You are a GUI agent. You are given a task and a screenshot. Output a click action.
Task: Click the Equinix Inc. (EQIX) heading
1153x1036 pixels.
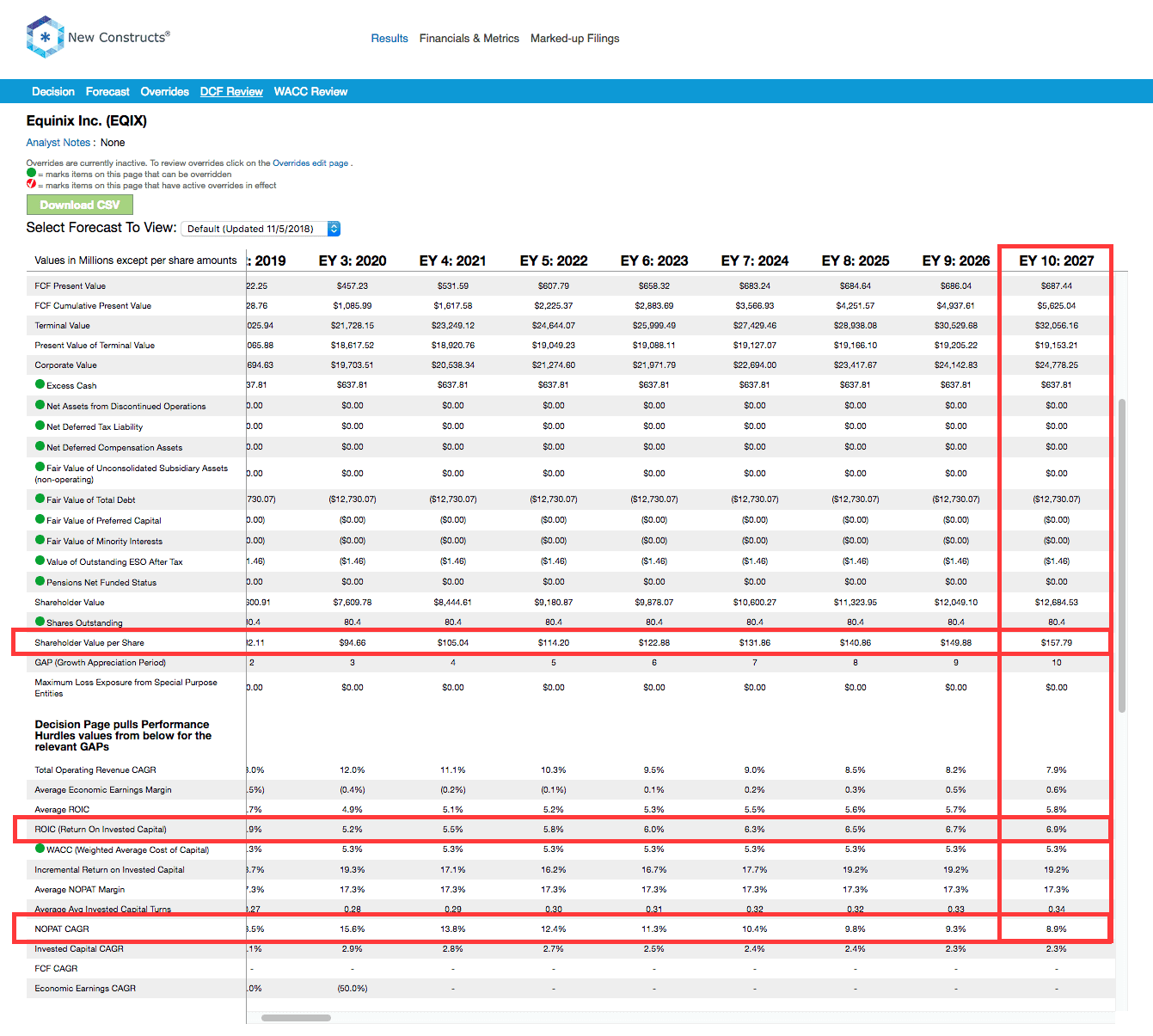(x=87, y=120)
